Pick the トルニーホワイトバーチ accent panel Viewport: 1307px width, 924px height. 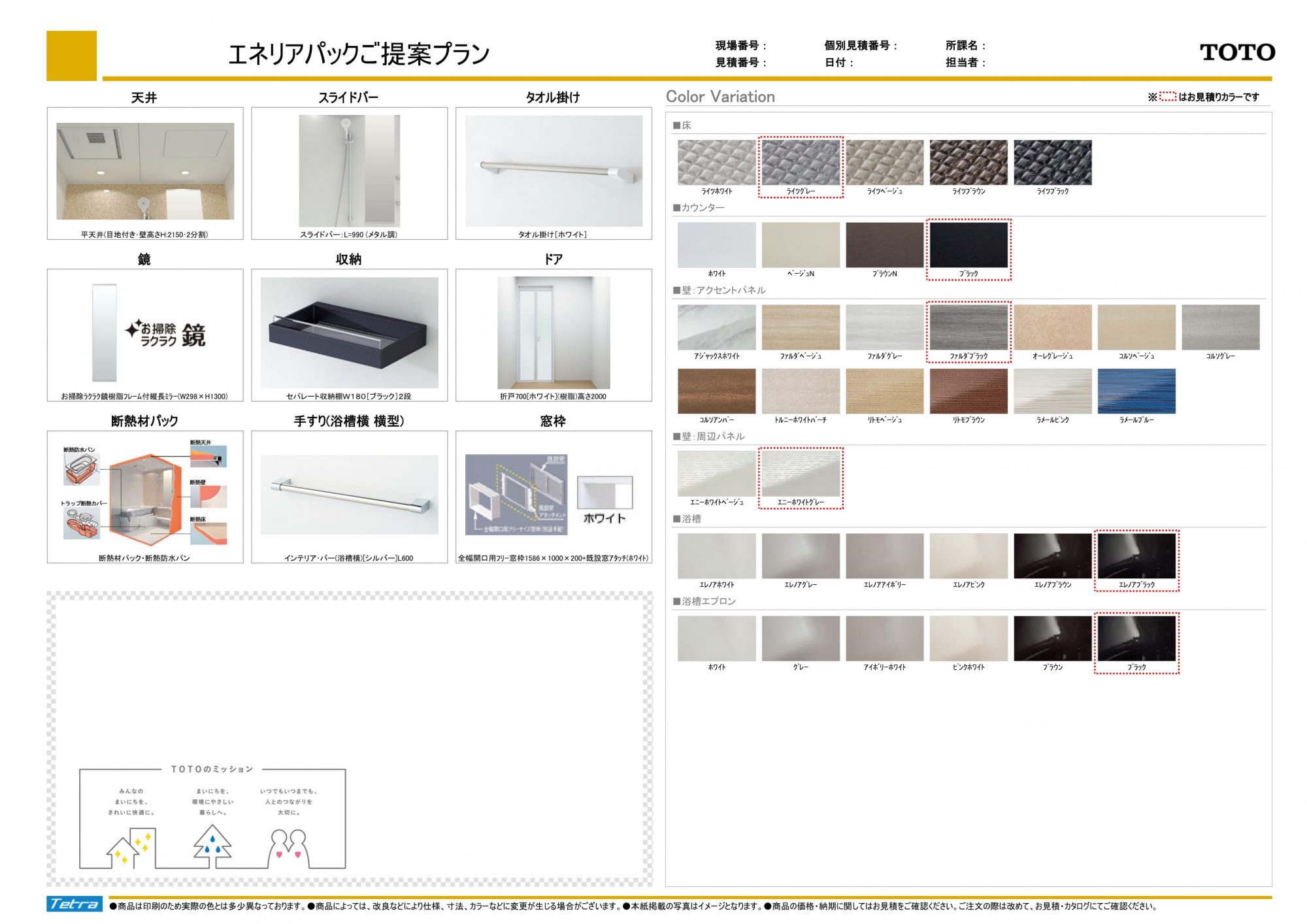coord(801,391)
